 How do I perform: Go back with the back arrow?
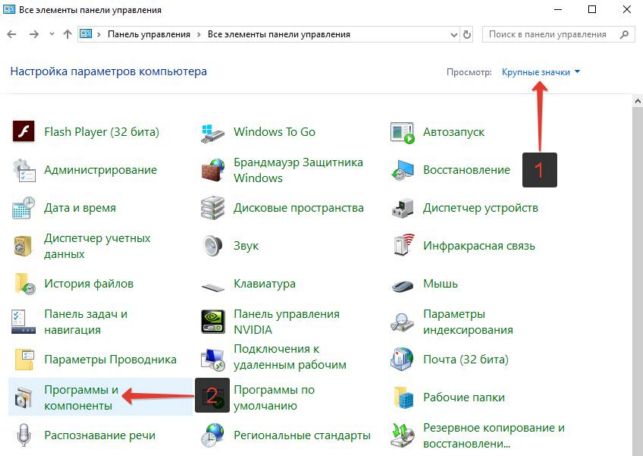11,34
